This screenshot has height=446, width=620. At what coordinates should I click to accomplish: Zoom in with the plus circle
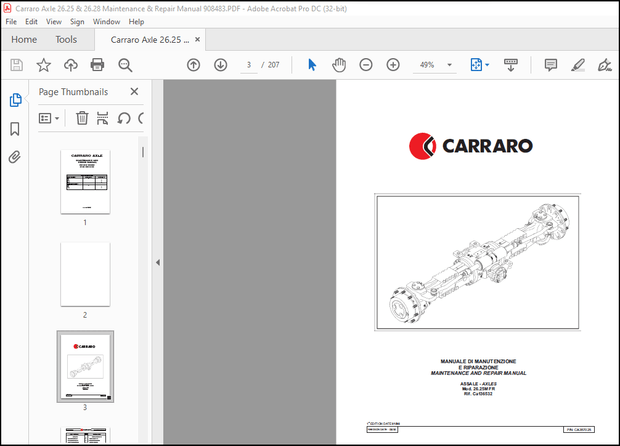(393, 65)
